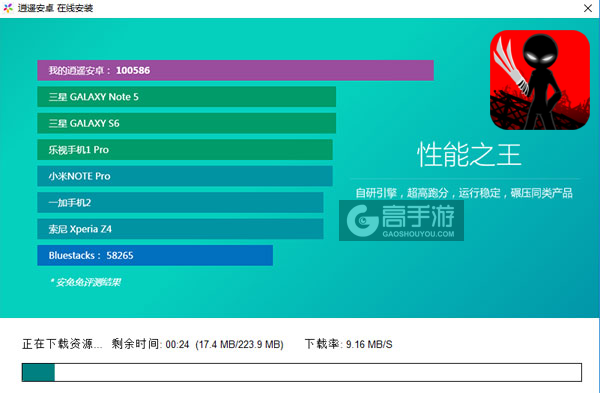
Task: Click the 性能之王 headline text
Action: (x=469, y=155)
